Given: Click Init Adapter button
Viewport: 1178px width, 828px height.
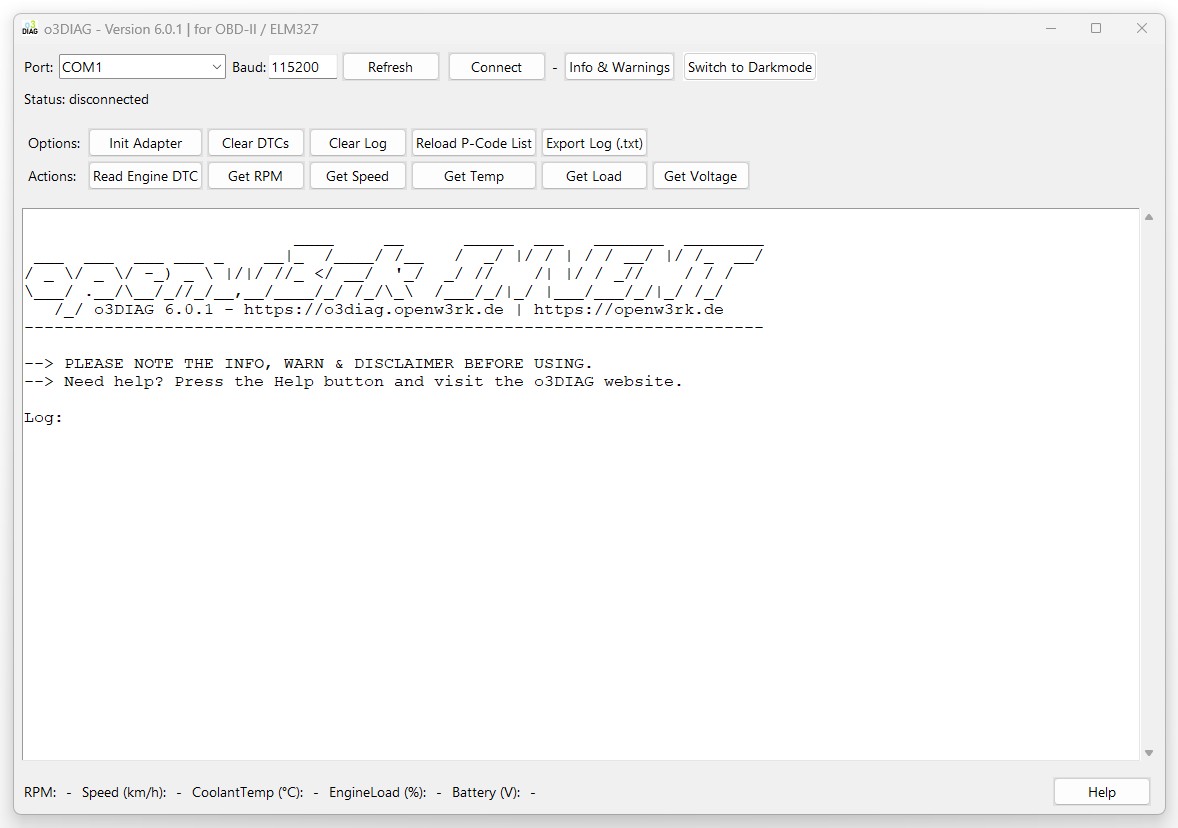Looking at the screenshot, I should (145, 143).
